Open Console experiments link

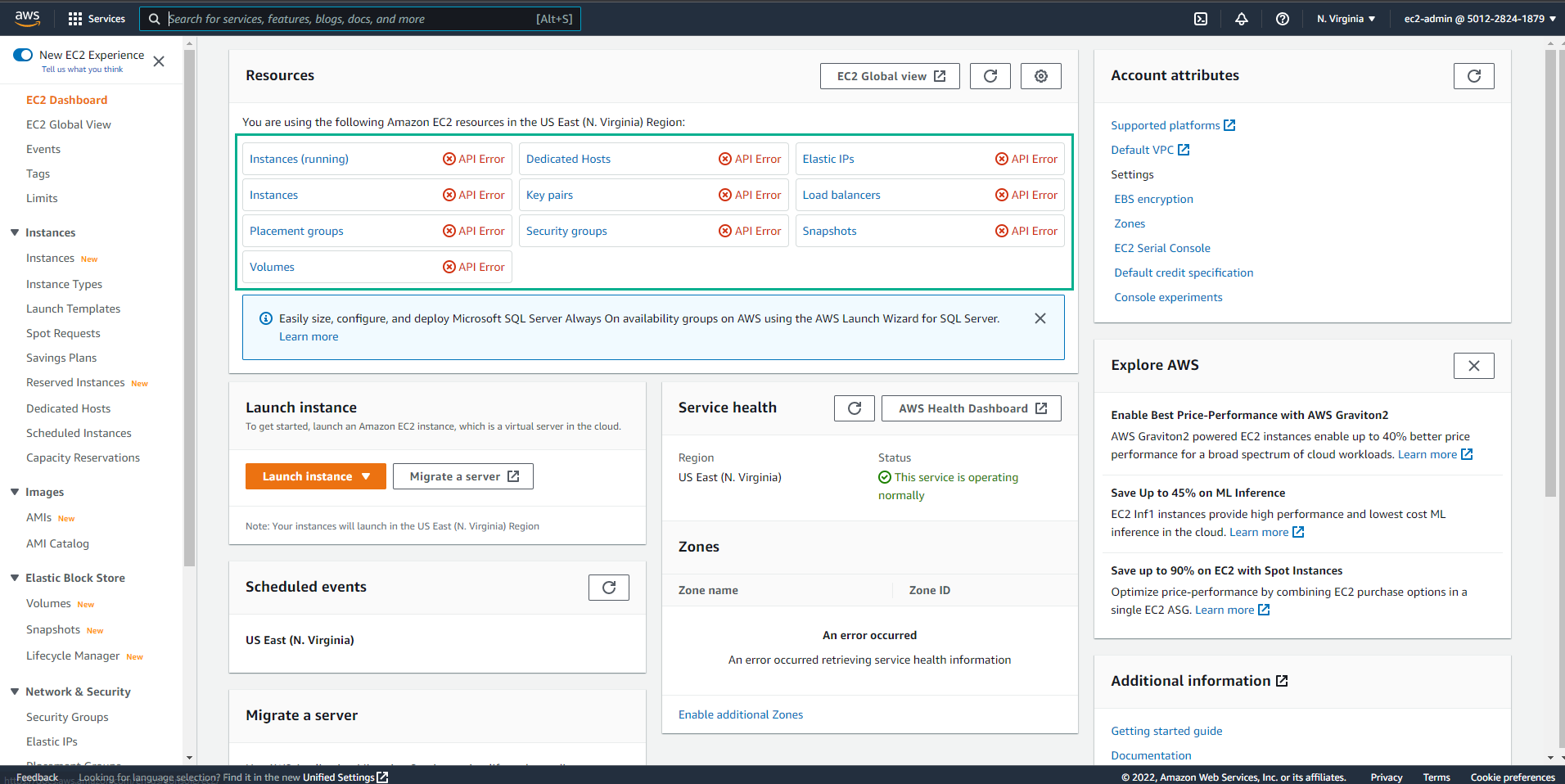pos(1168,297)
